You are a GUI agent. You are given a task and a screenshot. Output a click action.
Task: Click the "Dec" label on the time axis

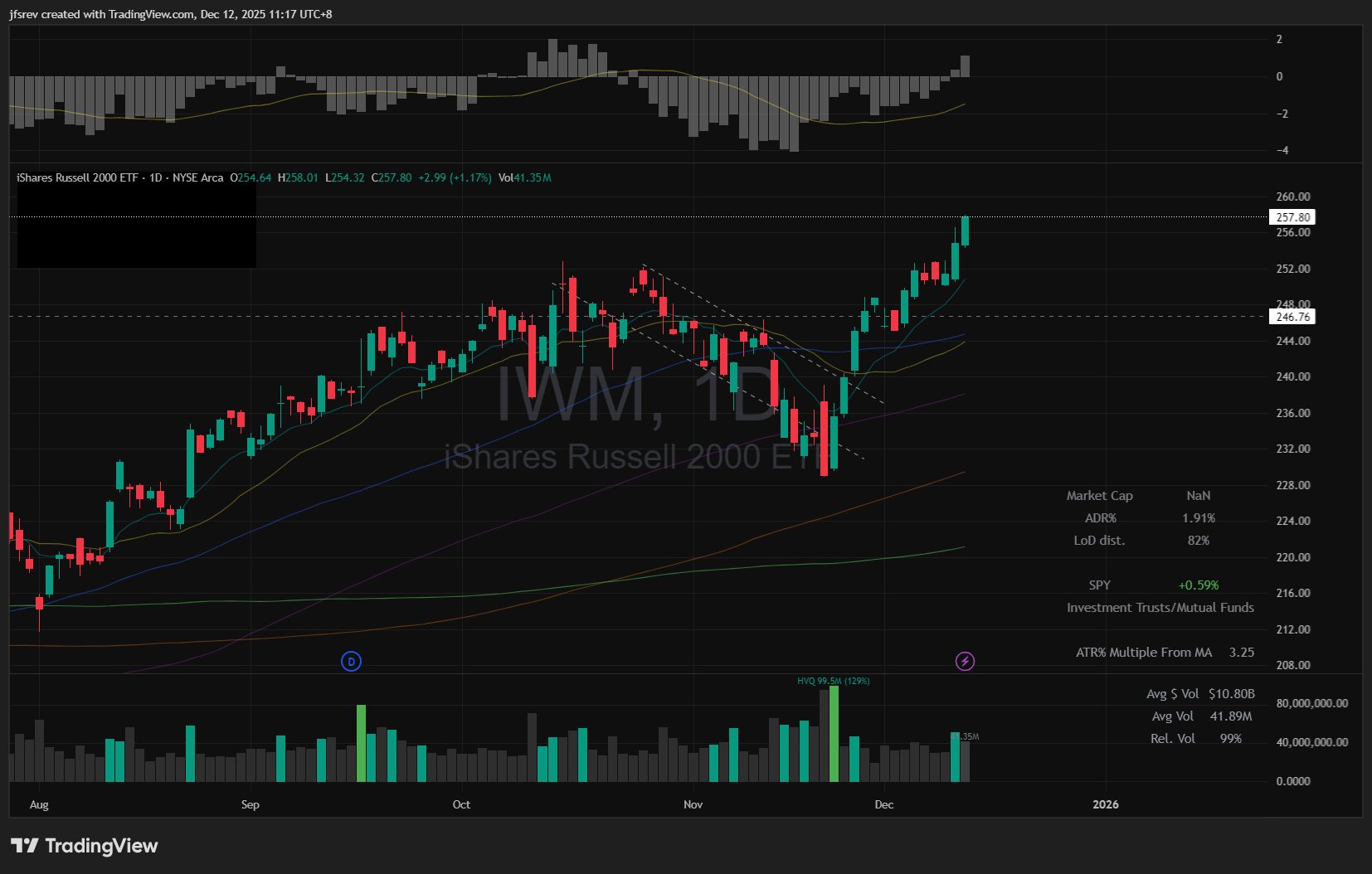pos(884,804)
